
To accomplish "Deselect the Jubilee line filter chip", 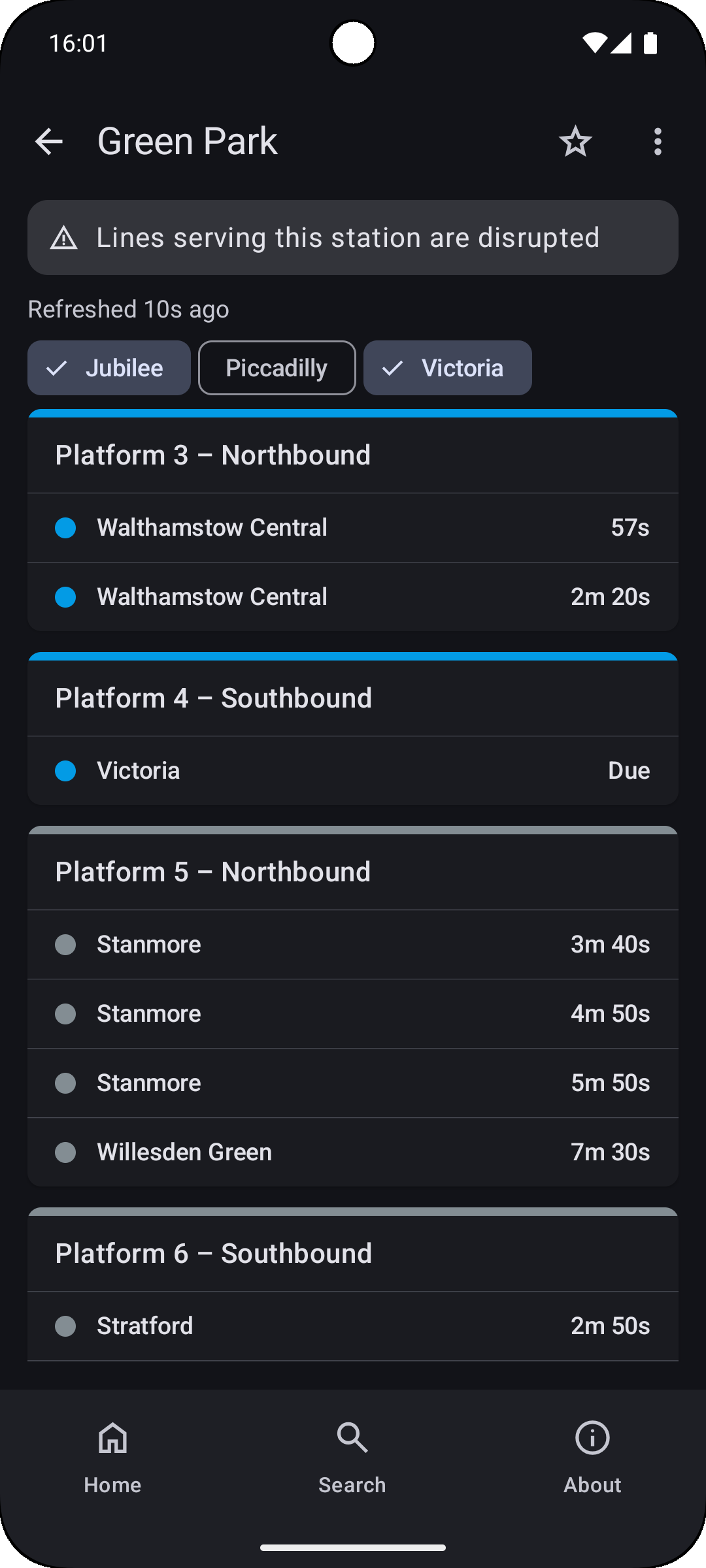I will [109, 368].
